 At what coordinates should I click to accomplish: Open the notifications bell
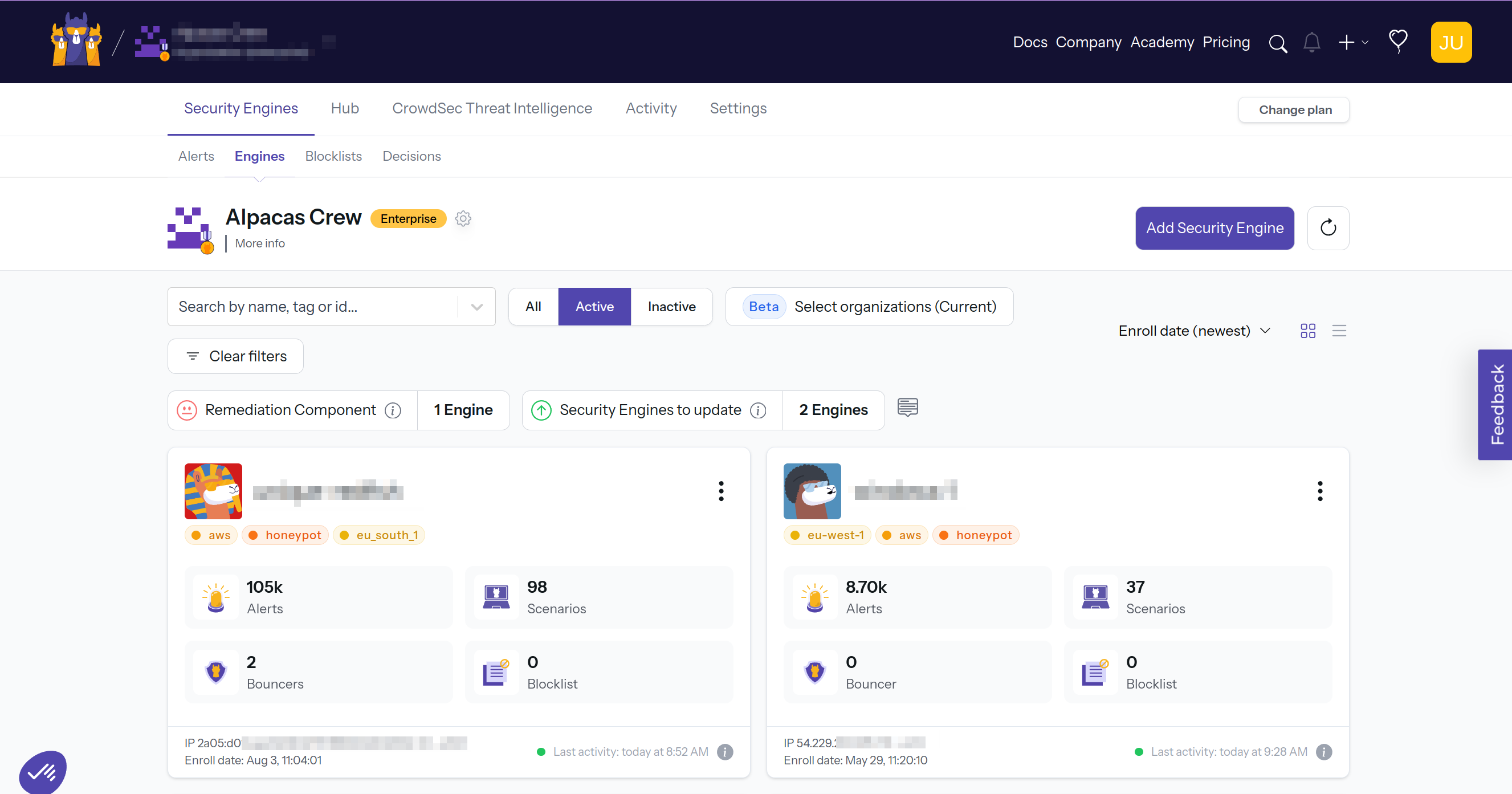(1311, 43)
